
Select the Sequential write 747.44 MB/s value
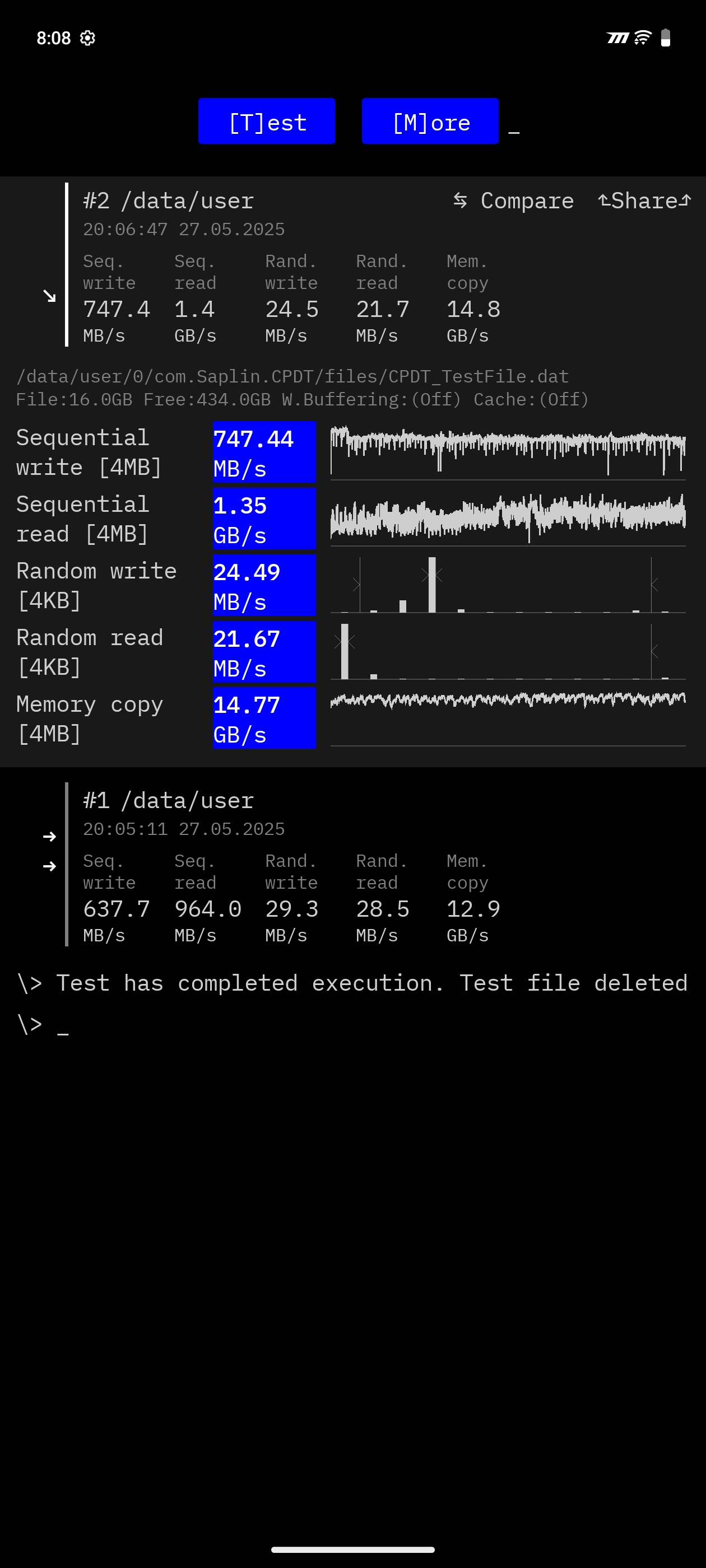pos(264,452)
